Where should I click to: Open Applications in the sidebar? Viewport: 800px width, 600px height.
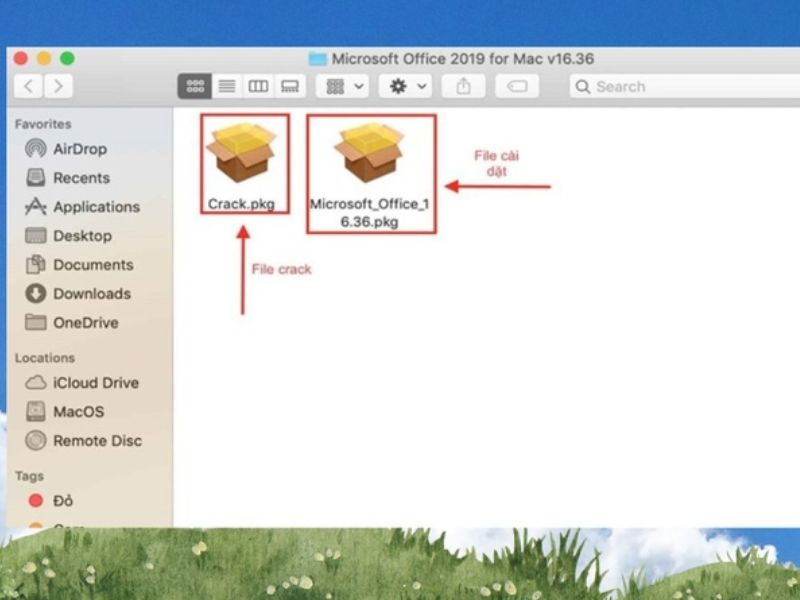point(83,207)
